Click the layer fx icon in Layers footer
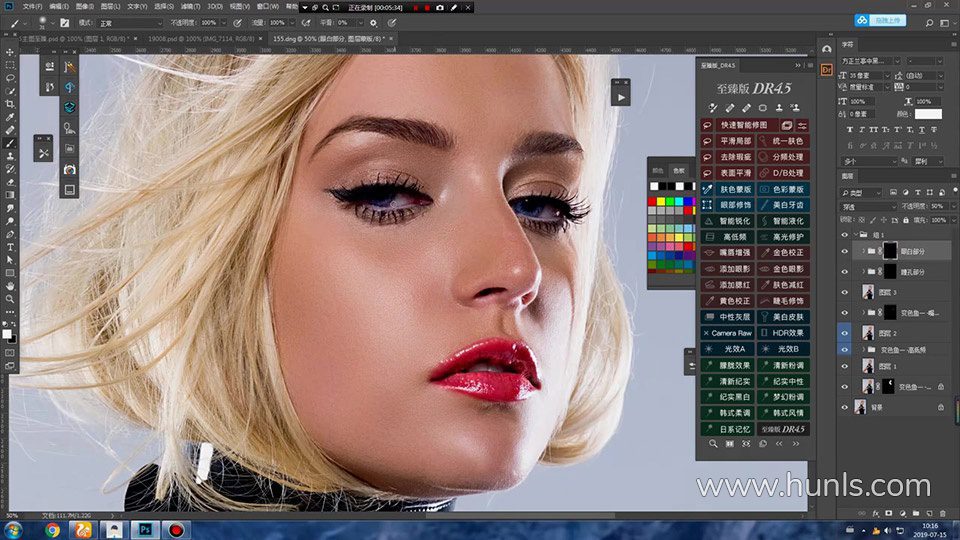Viewport: 960px width, 540px height. click(876, 513)
